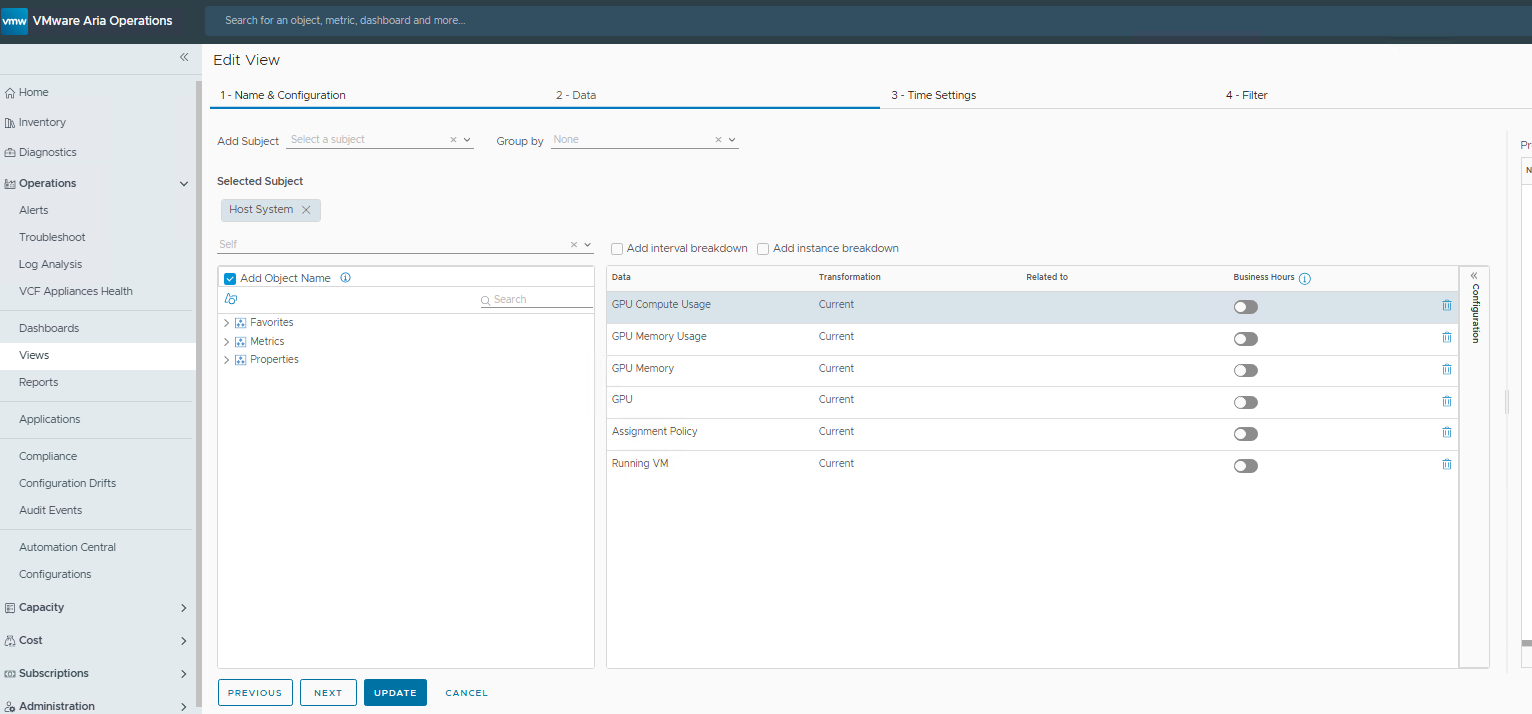Screen dimensions: 1532x714
Task: Enable Add interval breakdown checkbox
Action: click(x=617, y=249)
